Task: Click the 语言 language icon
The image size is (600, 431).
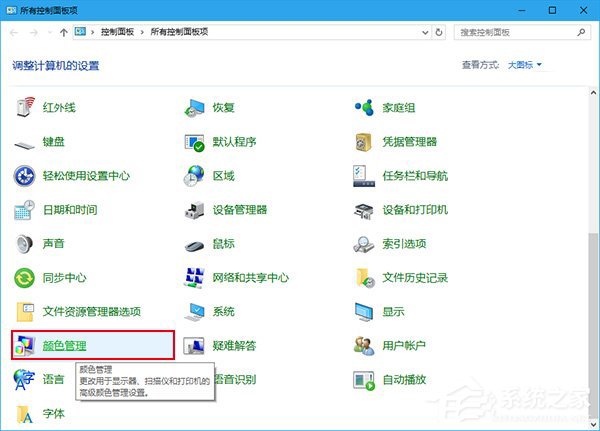Action: pos(24,379)
